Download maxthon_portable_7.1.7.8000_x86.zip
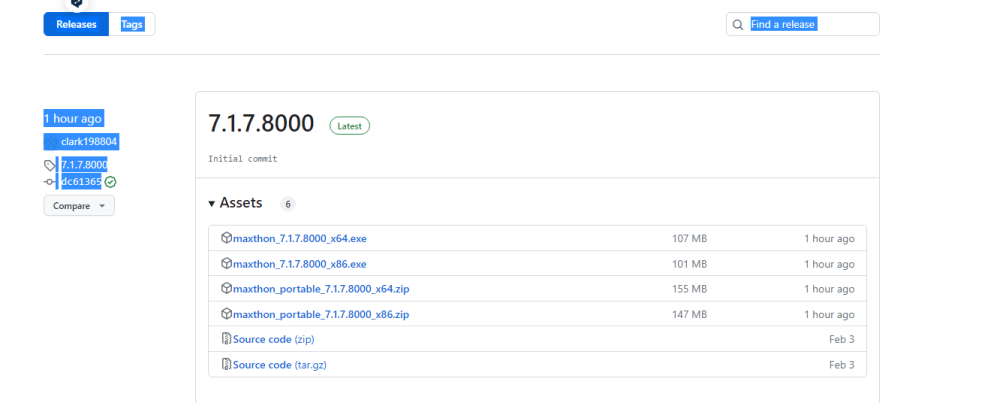This screenshot has height=403, width=1000. (320, 314)
